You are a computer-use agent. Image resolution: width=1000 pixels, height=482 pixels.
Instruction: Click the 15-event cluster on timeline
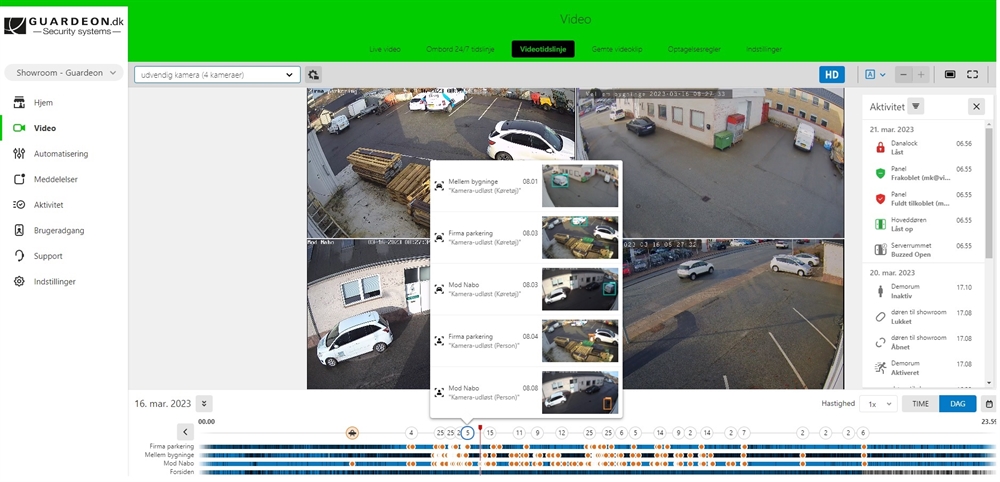(x=490, y=433)
